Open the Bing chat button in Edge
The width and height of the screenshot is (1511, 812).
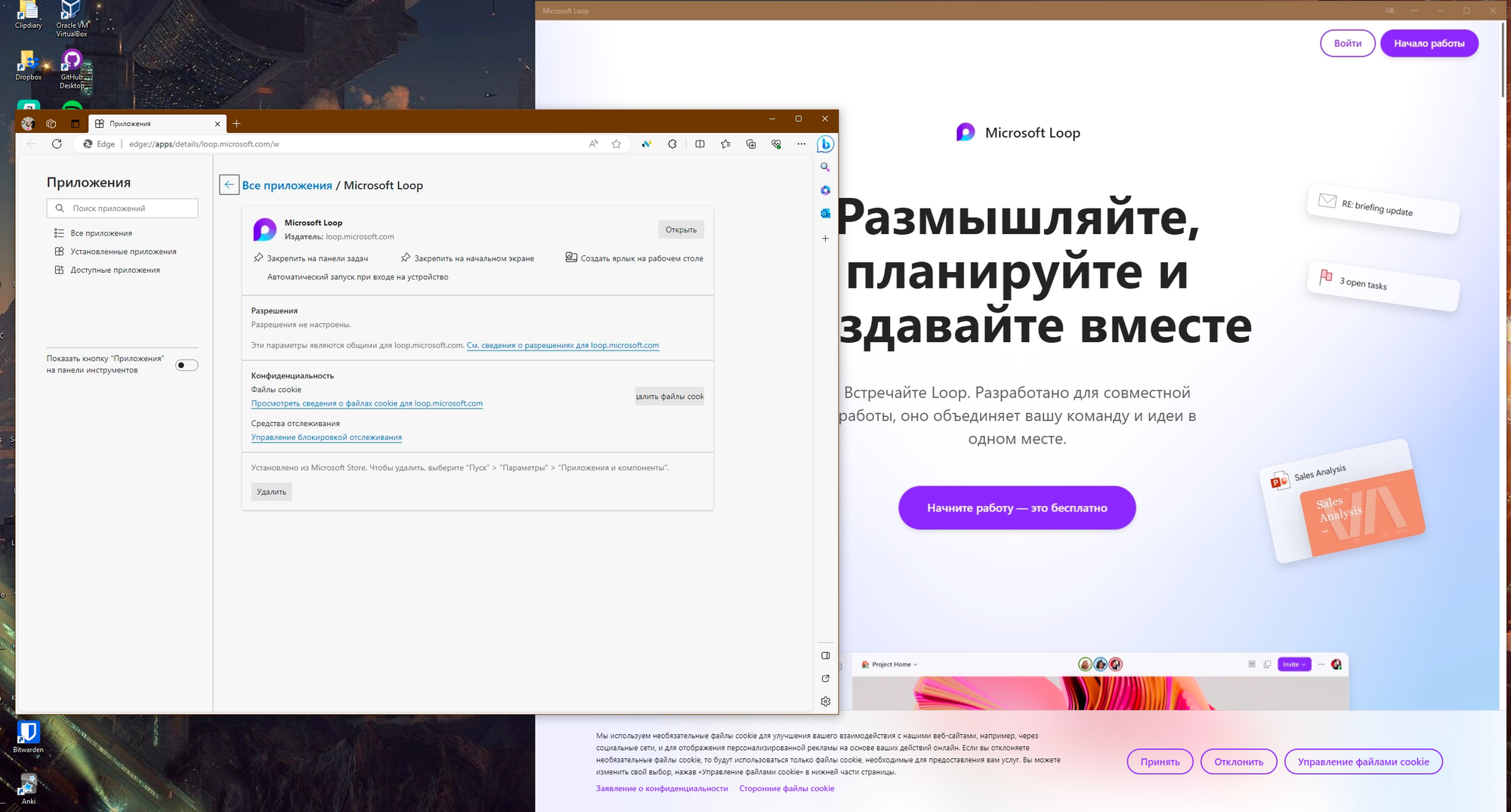pyautogui.click(x=825, y=144)
